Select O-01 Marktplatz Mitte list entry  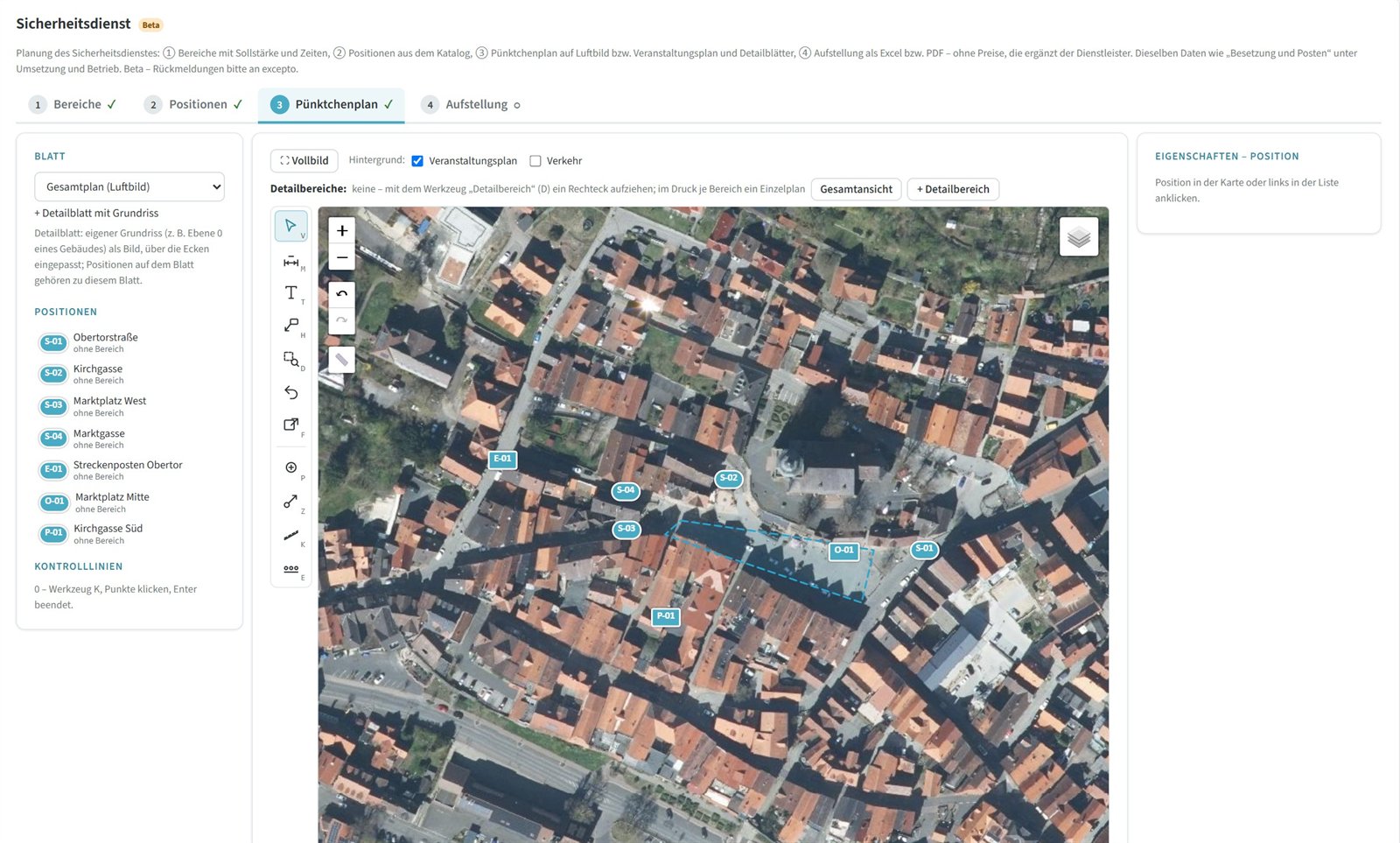[129, 502]
